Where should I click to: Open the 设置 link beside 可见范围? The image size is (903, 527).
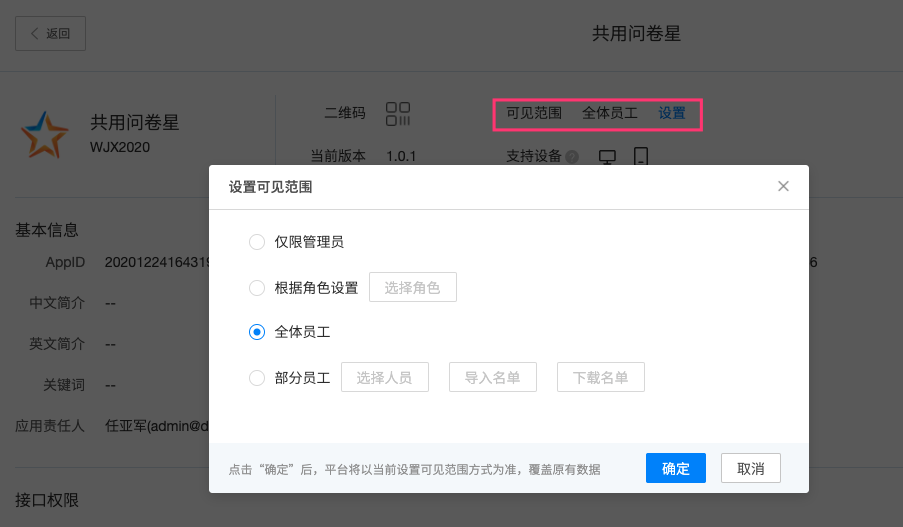[672, 113]
